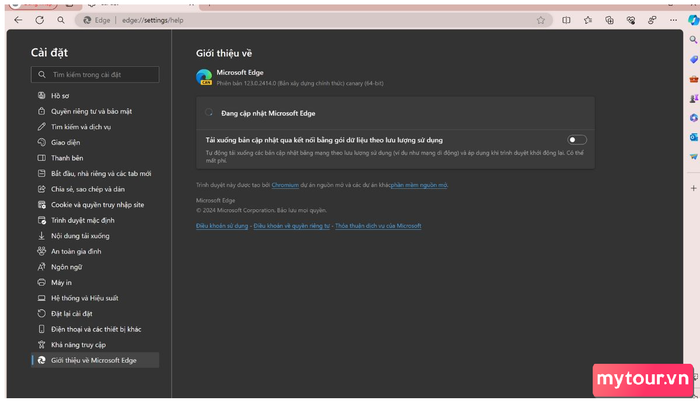Open Bắt đầu, nhà riêng và các tab mới
This screenshot has width=700, height=405.
[x=95, y=174]
